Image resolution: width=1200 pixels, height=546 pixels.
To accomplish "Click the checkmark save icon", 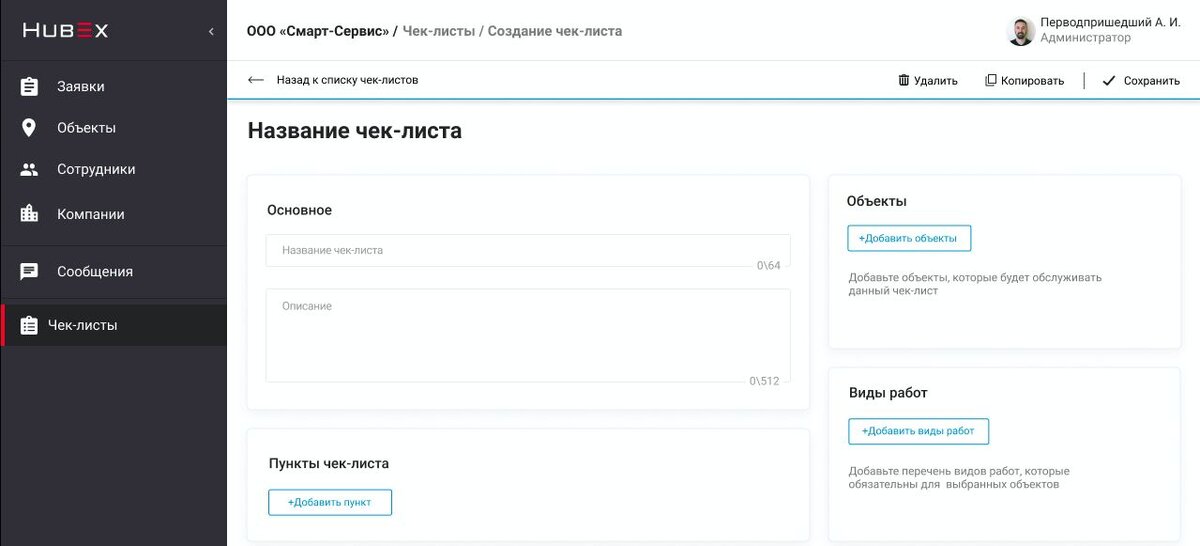I will click(x=1108, y=80).
